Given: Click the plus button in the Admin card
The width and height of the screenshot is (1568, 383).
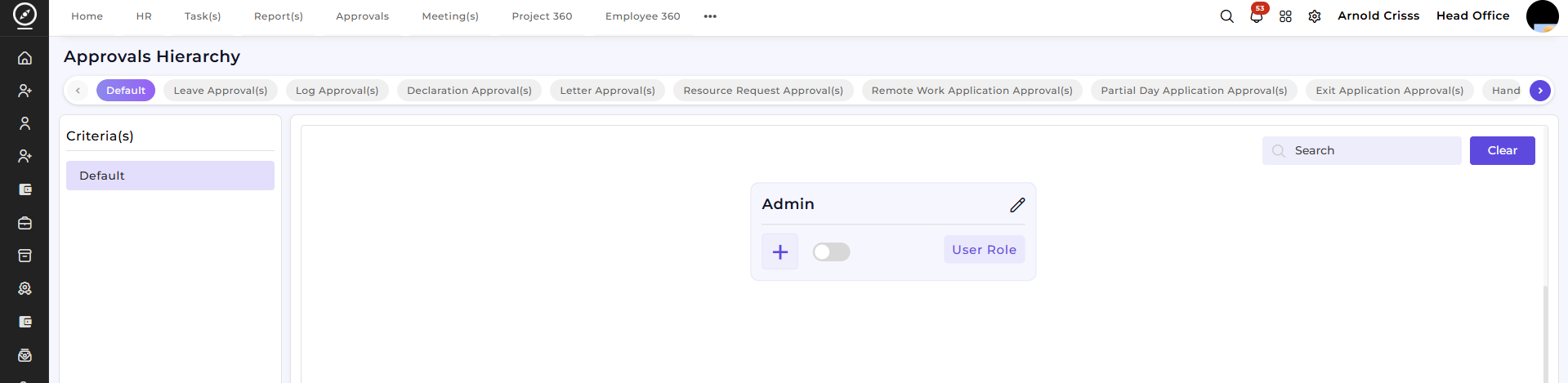Looking at the screenshot, I should click(780, 252).
